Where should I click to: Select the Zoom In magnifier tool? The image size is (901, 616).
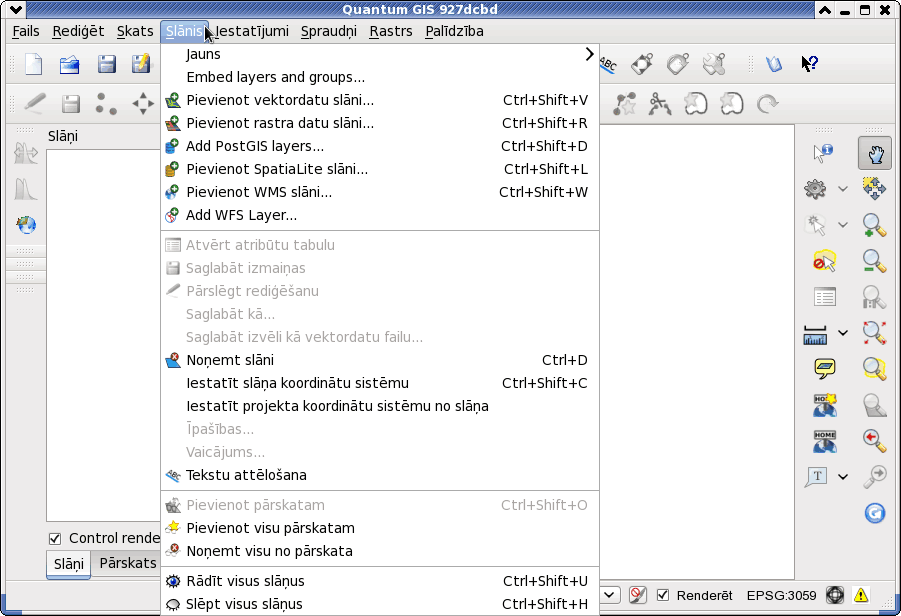874,225
